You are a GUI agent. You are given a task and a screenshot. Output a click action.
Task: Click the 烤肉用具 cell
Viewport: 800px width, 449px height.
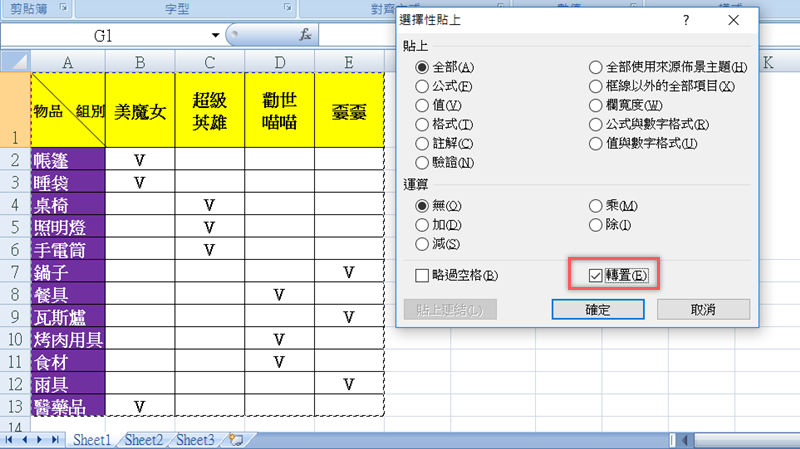click(68, 339)
